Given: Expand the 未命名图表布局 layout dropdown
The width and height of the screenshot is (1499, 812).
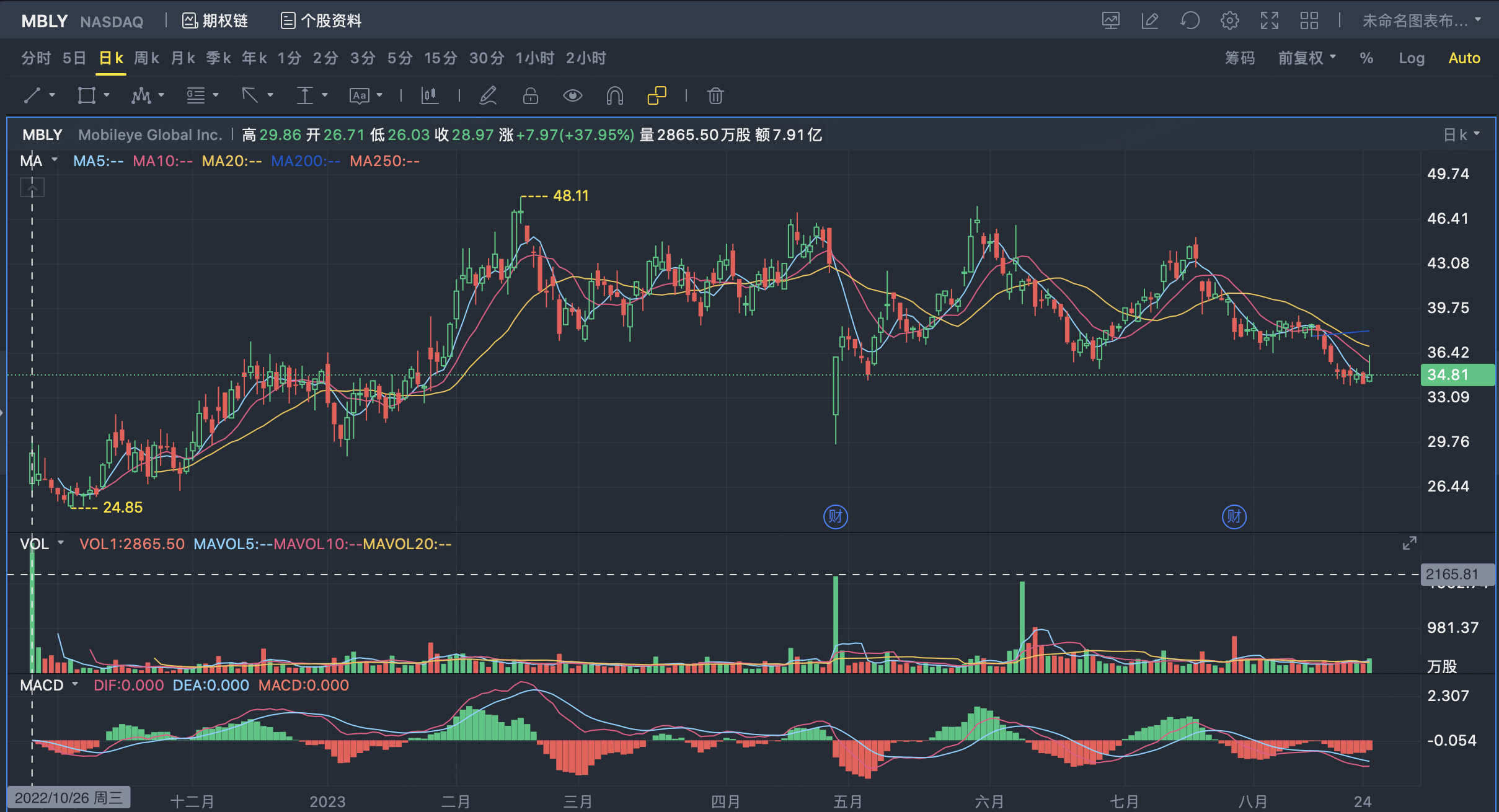Looking at the screenshot, I should pyautogui.click(x=1422, y=21).
